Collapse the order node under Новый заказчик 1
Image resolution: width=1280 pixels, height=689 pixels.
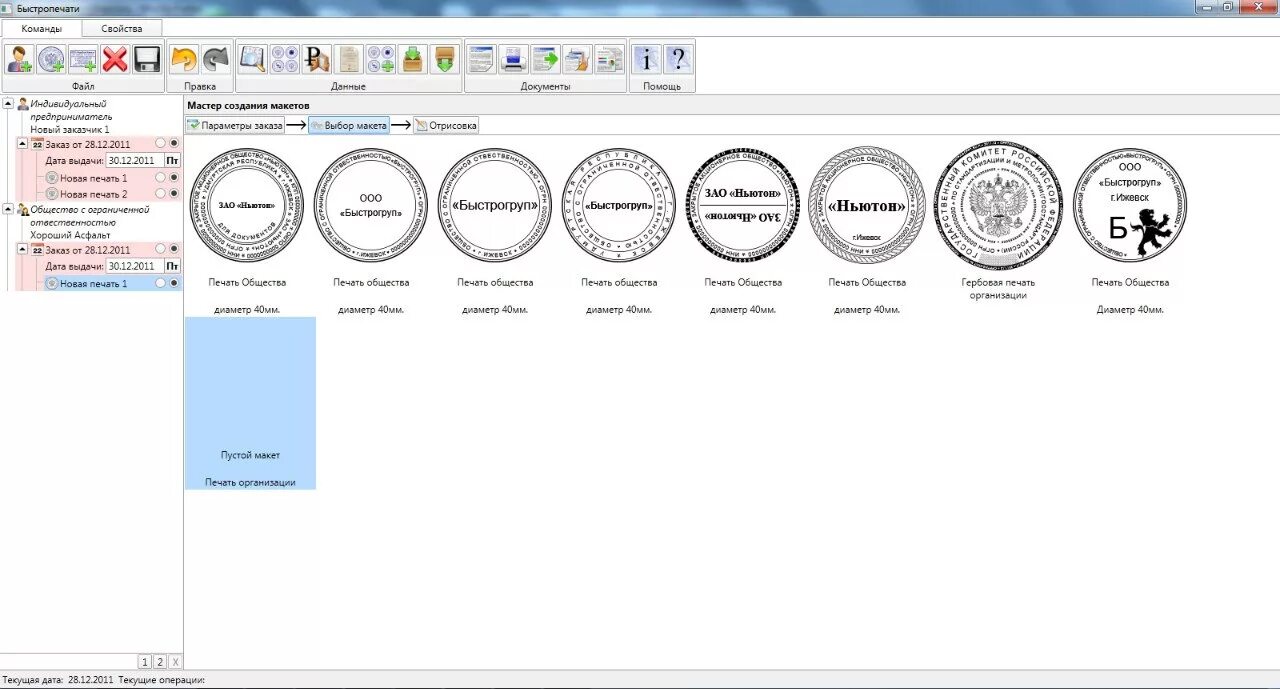point(22,144)
